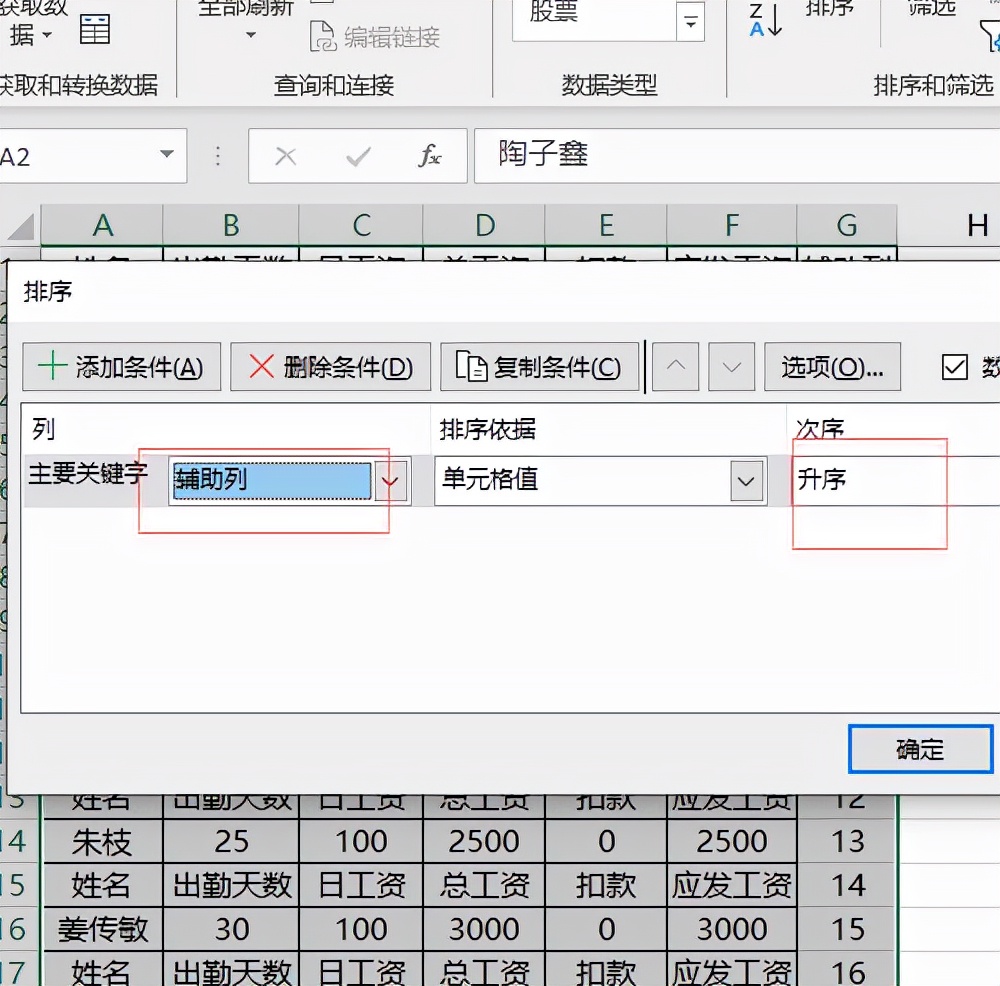Click 应发工资 cell in row 15

coord(732,885)
